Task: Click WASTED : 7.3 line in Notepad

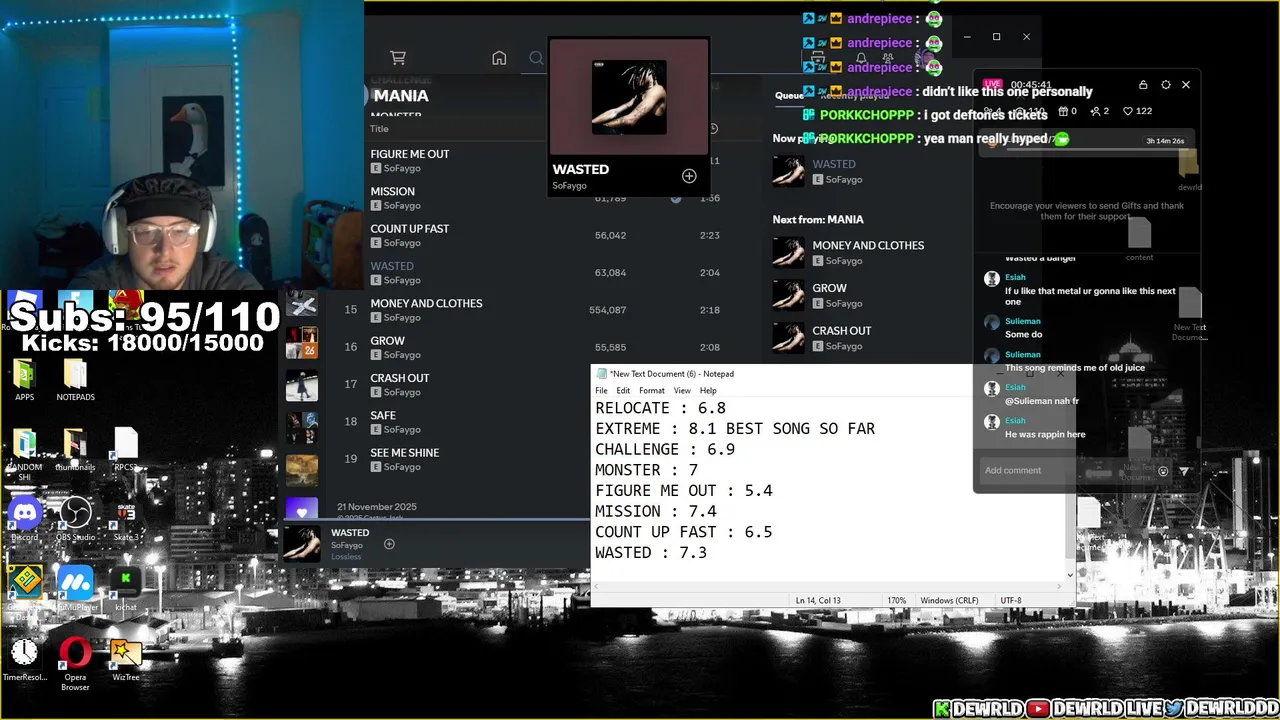Action: pos(651,552)
